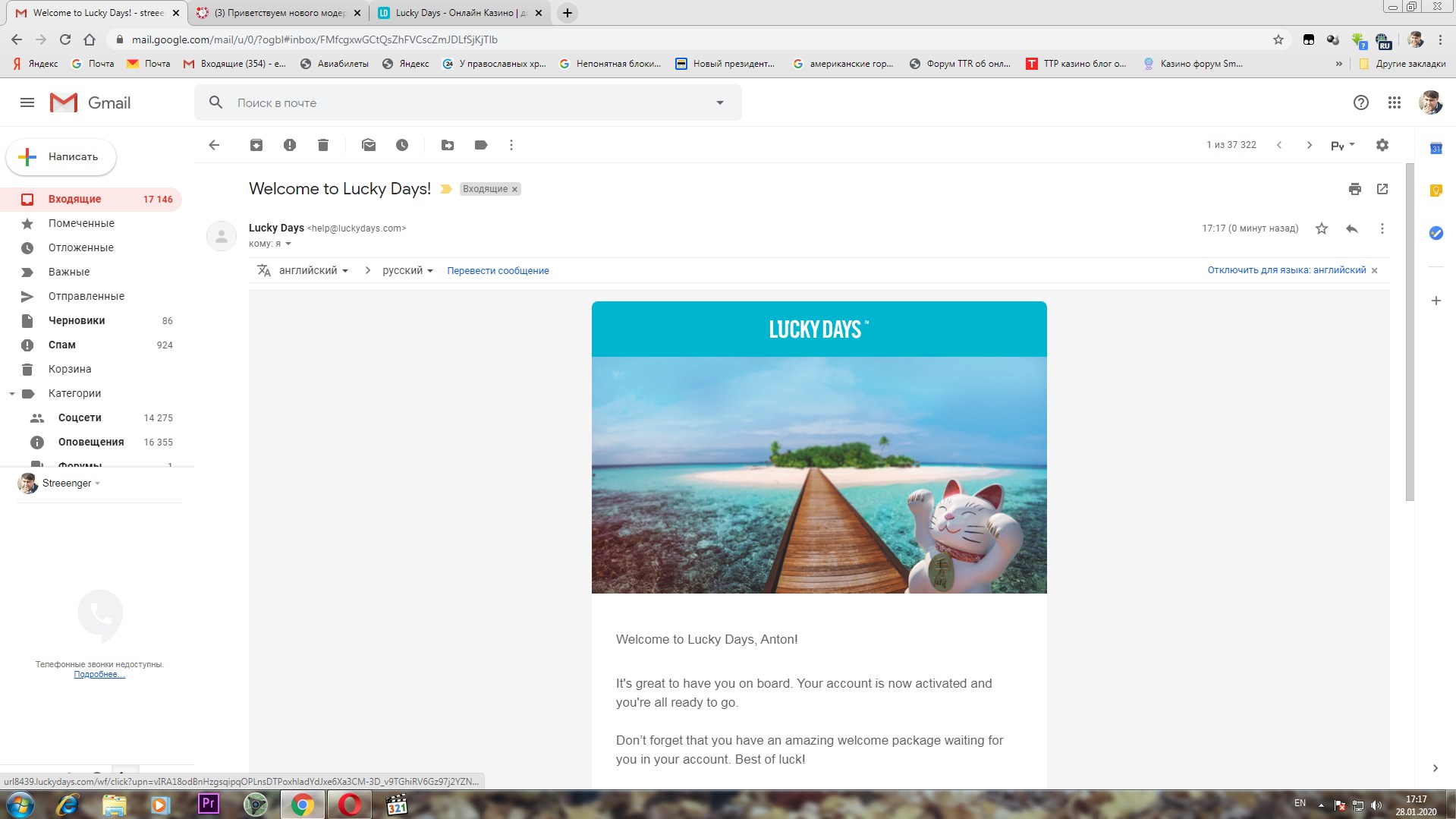This screenshot has height=819, width=1456.
Task: Show advanced search options dropdown
Action: [720, 102]
